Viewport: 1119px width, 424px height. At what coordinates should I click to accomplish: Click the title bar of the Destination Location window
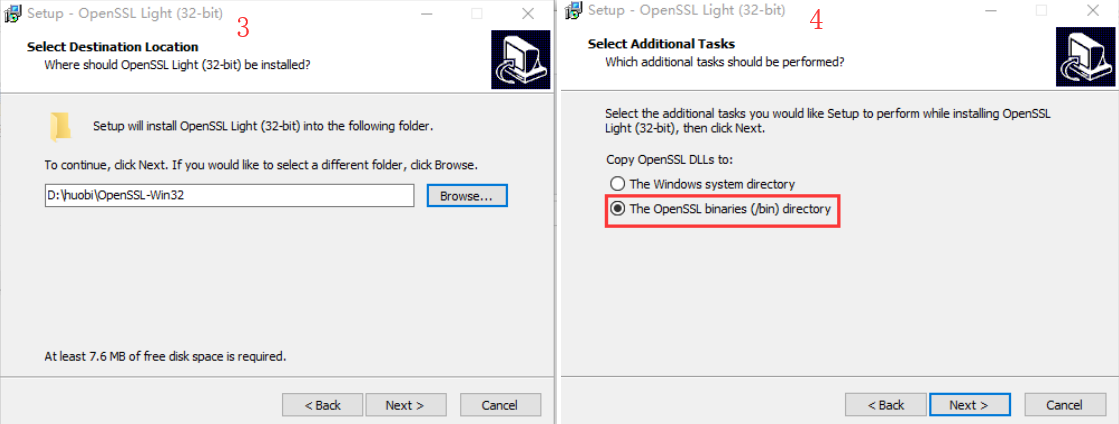300,14
